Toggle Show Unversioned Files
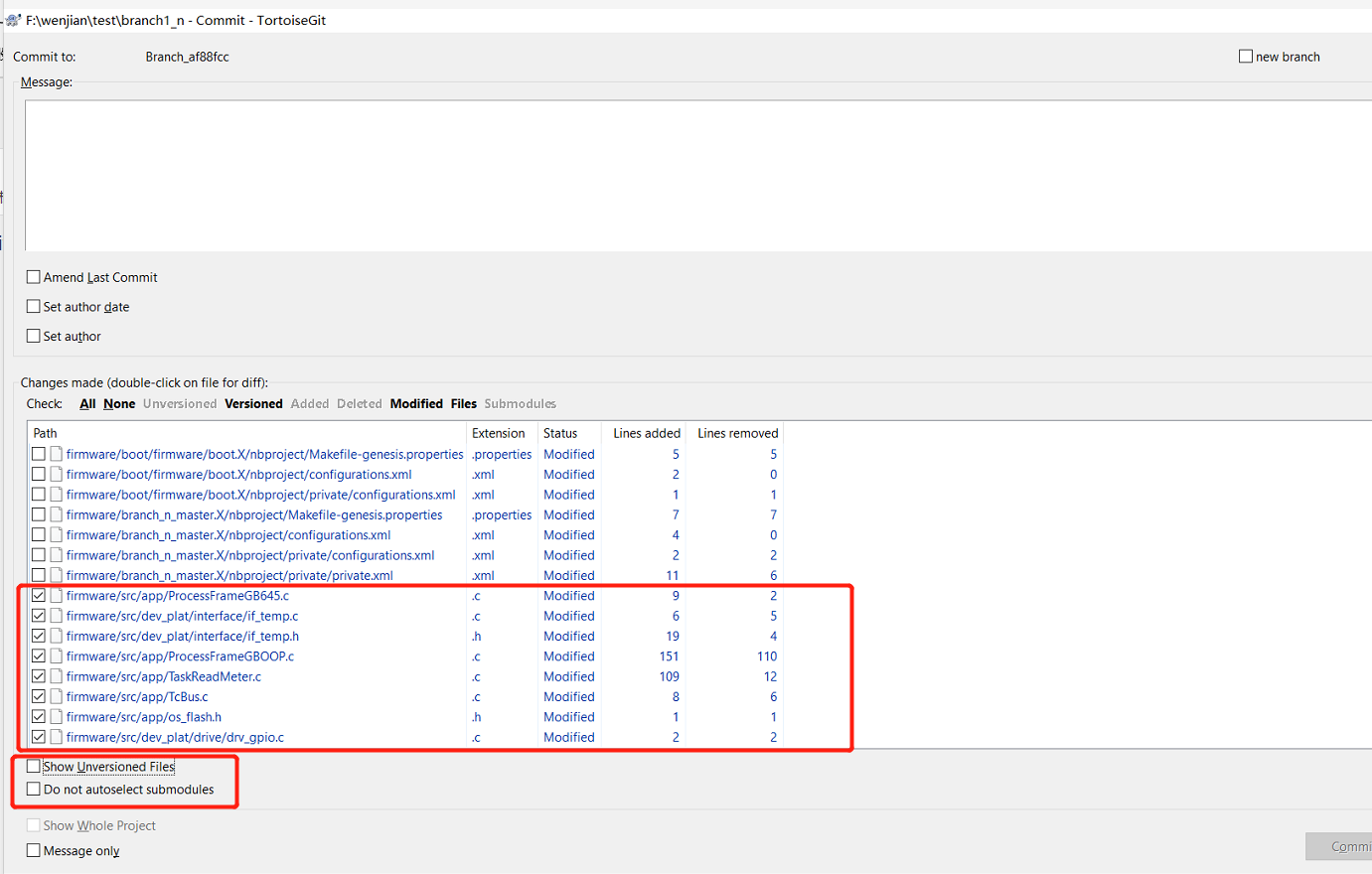Viewport: 1372px width, 874px height. [33, 765]
